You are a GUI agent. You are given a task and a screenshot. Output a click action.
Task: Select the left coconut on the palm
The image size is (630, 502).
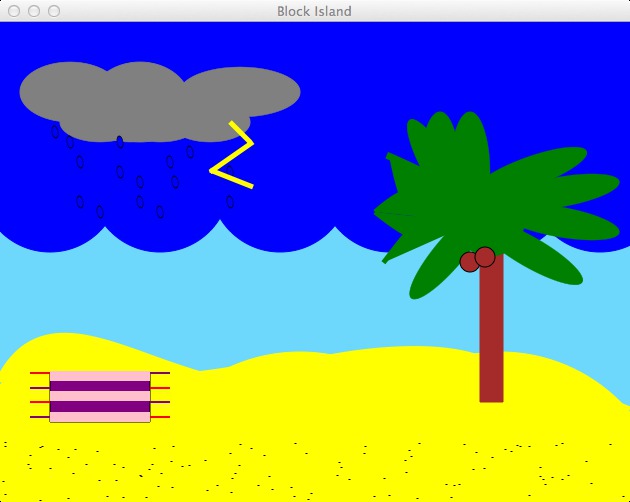pos(469,262)
